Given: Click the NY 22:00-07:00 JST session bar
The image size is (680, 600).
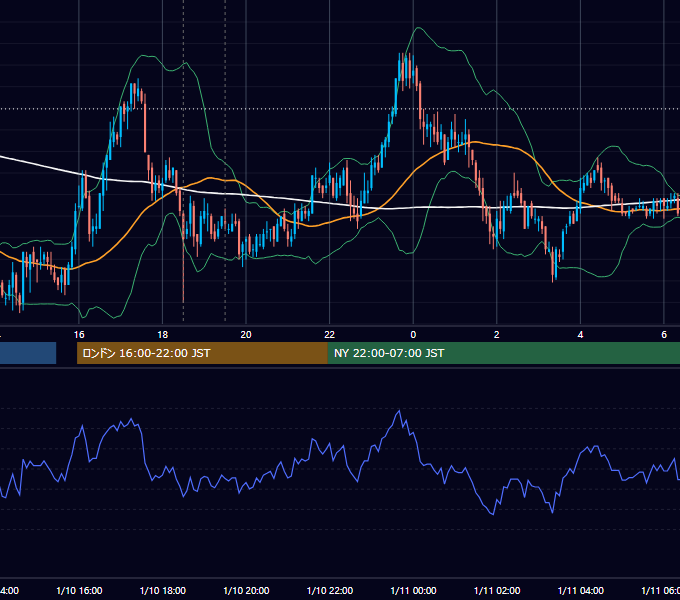Looking at the screenshot, I should [x=503, y=353].
